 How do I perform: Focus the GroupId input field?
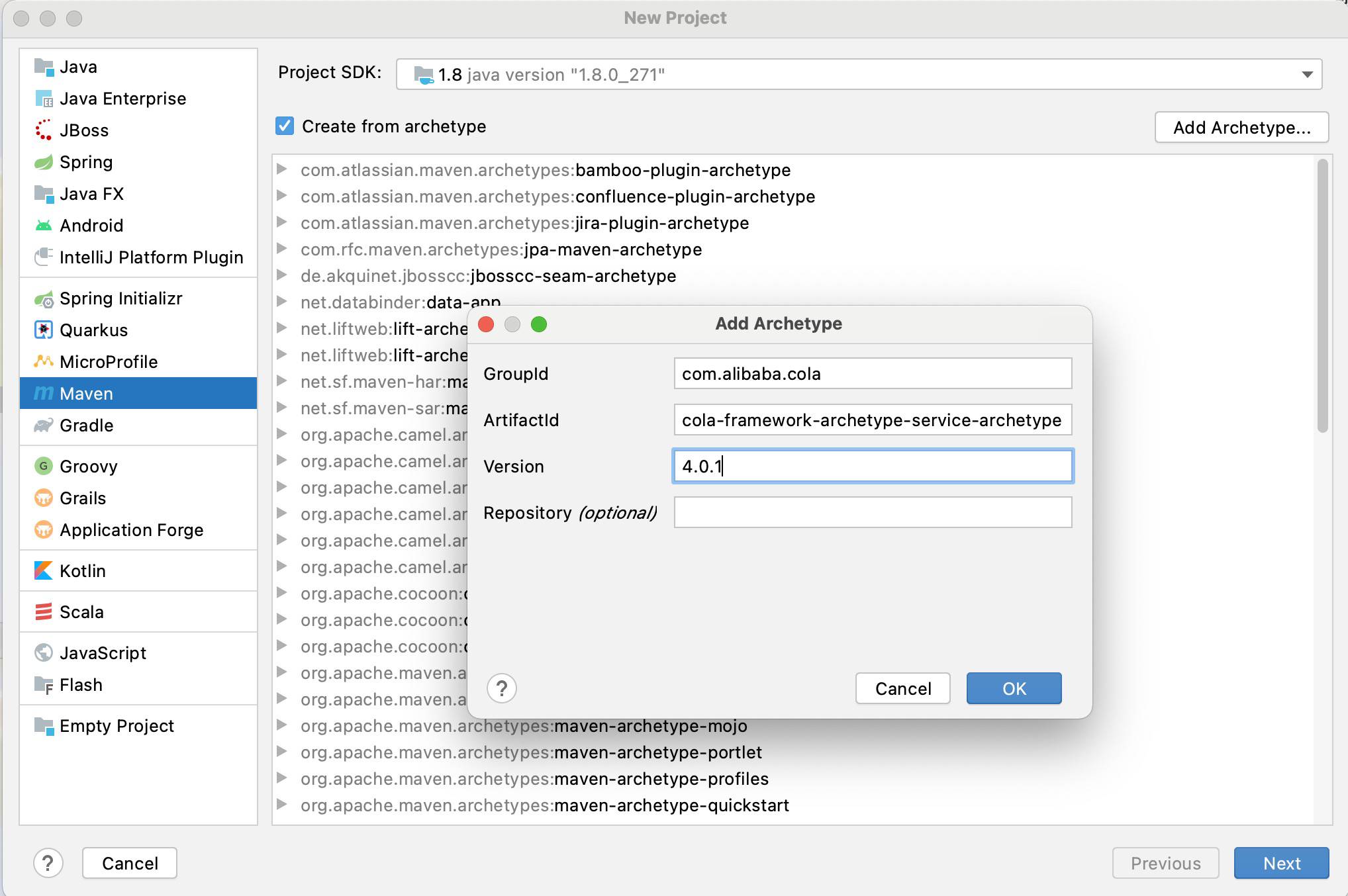pos(873,373)
